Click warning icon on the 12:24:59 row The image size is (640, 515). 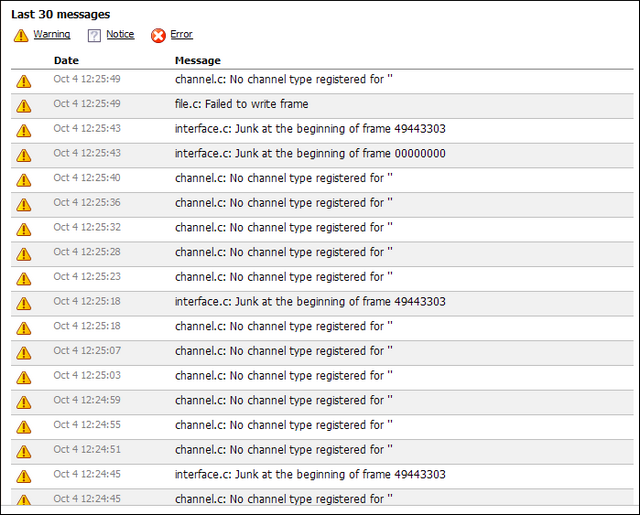(24, 402)
